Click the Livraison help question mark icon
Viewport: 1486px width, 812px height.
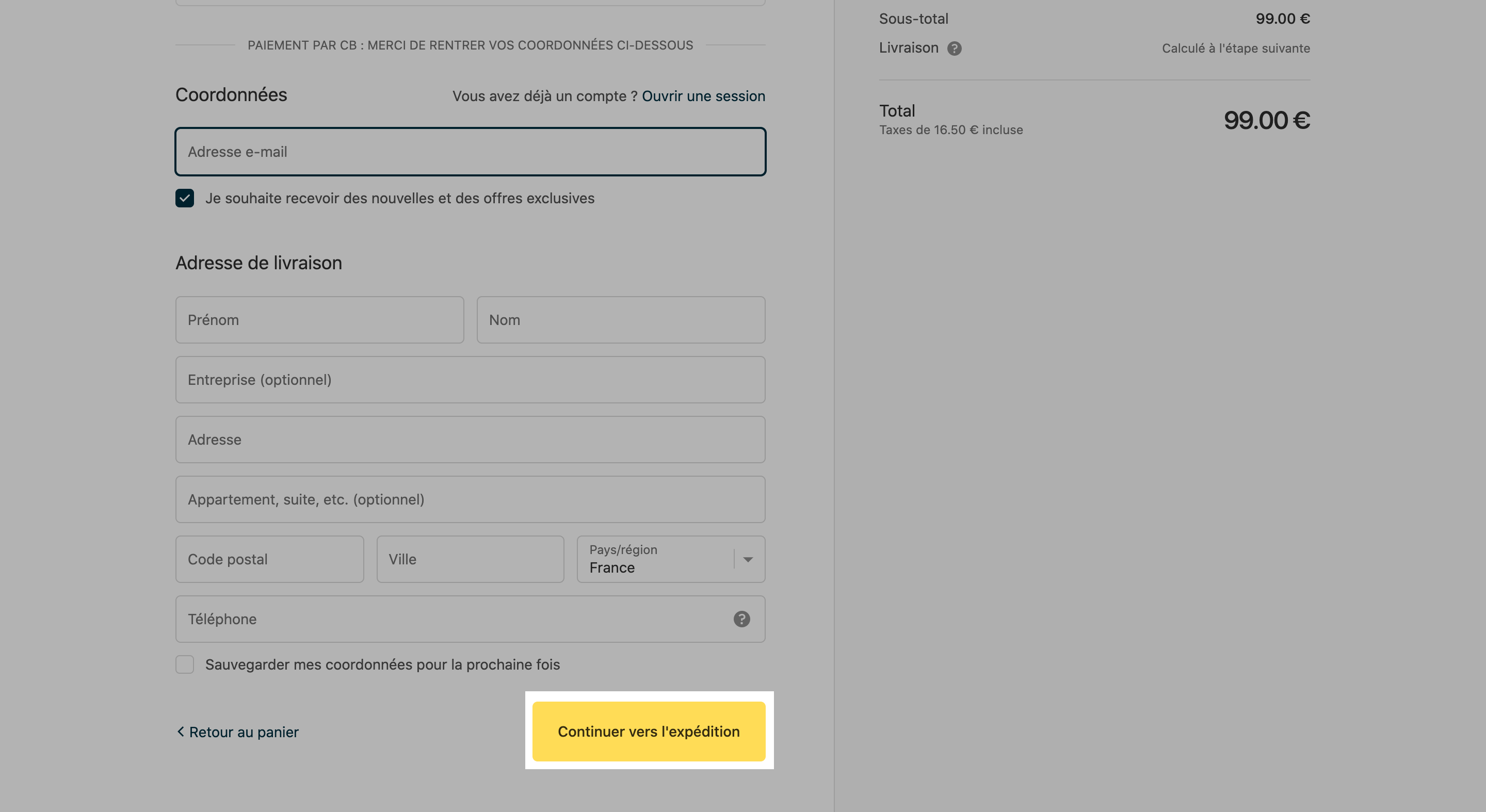click(954, 48)
